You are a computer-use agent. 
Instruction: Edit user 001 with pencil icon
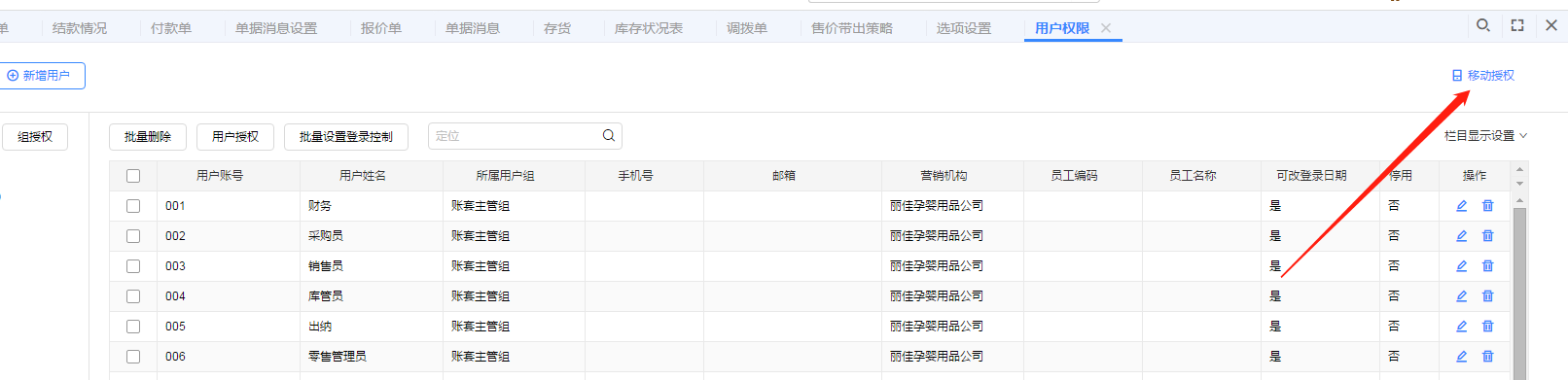coord(1461,206)
